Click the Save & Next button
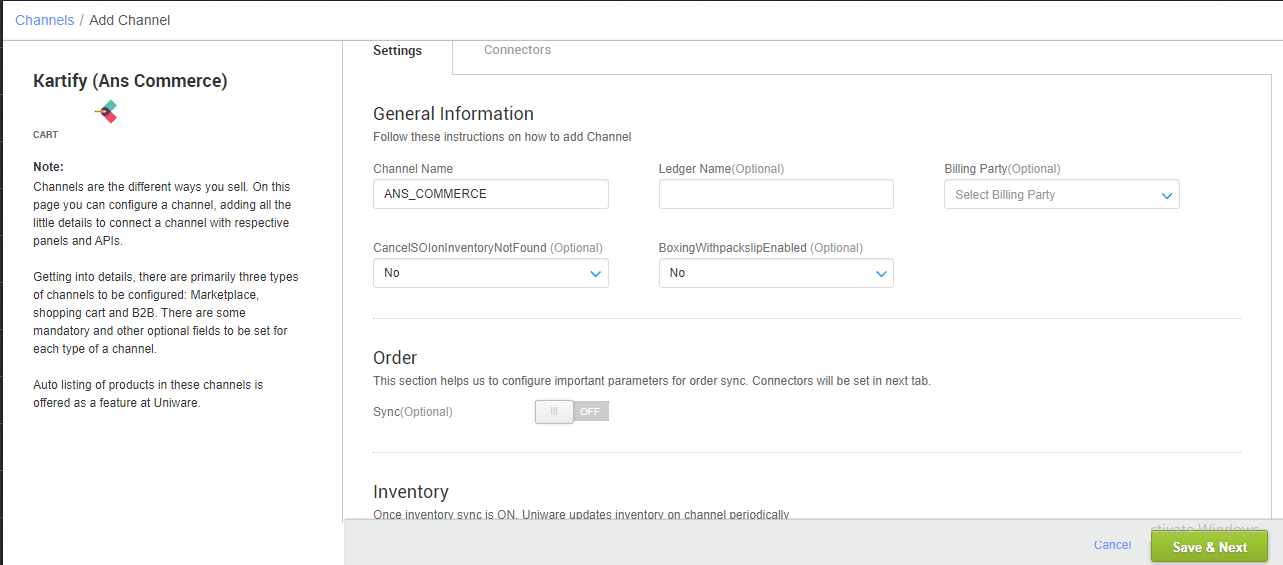Screen dimensions: 1283x565 [1209, 547]
